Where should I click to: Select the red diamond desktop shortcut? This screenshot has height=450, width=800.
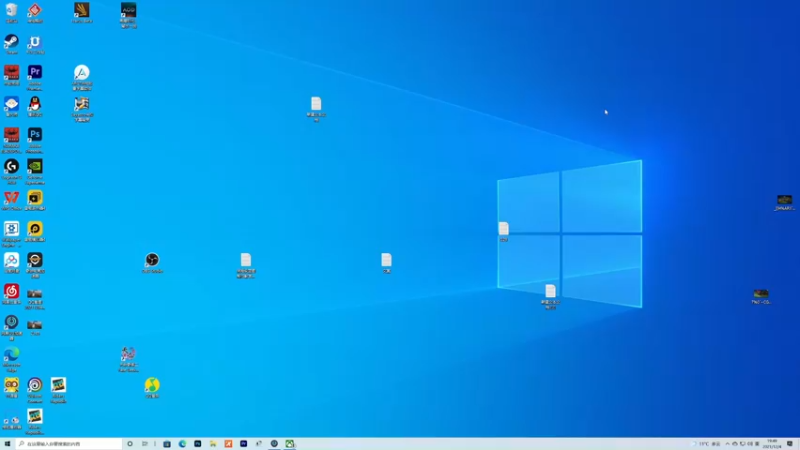[x=35, y=13]
